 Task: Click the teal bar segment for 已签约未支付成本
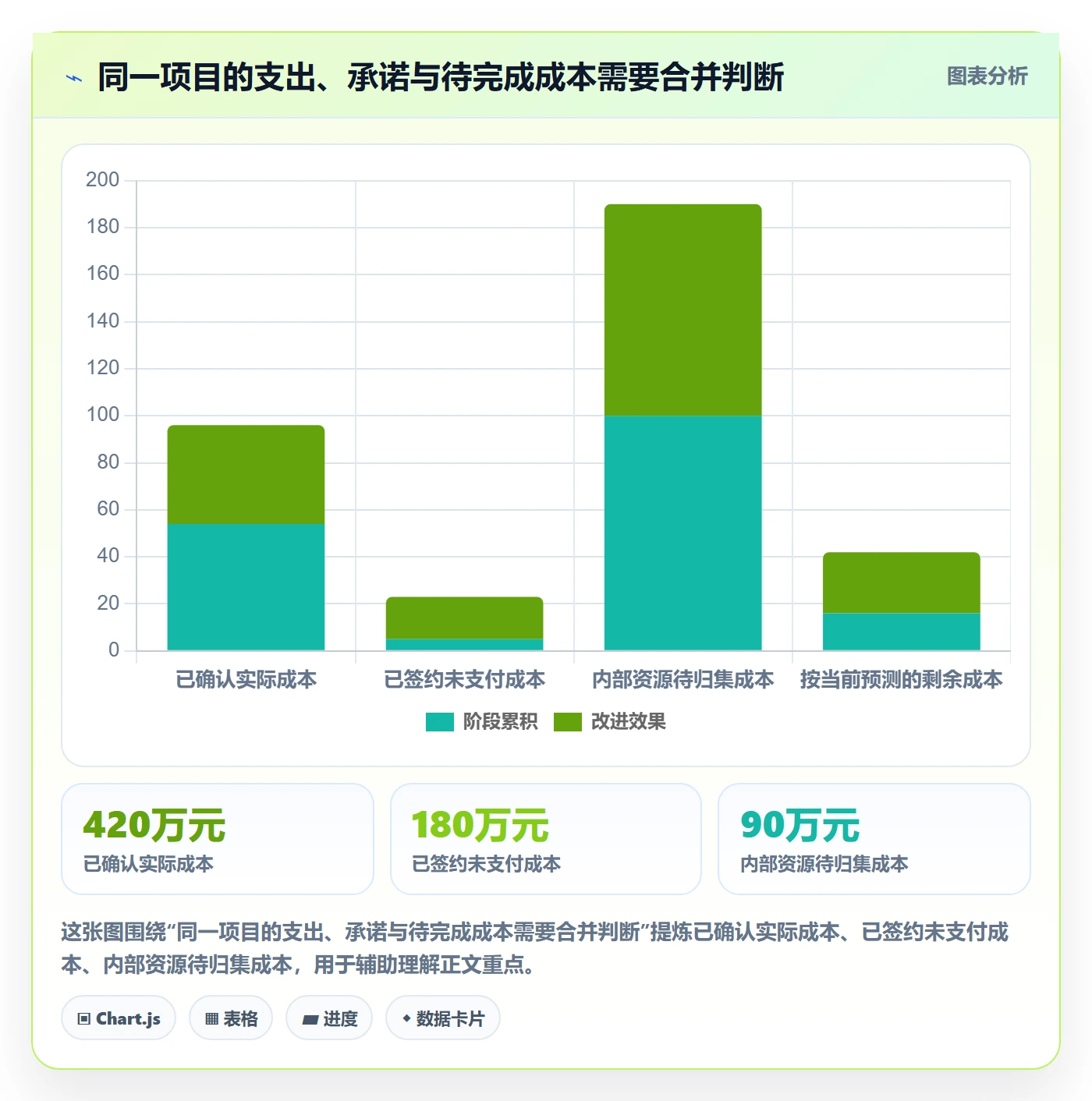pyautogui.click(x=464, y=645)
